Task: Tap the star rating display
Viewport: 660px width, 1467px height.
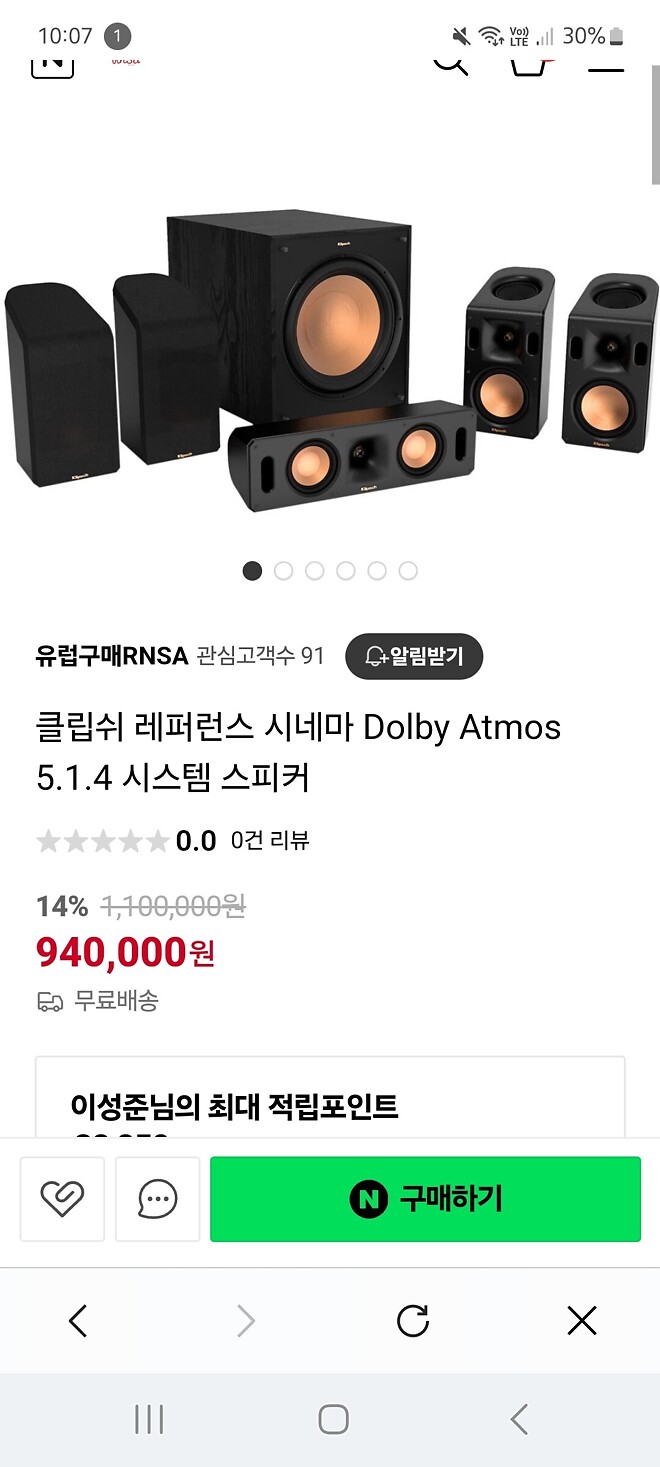Action: click(x=103, y=841)
